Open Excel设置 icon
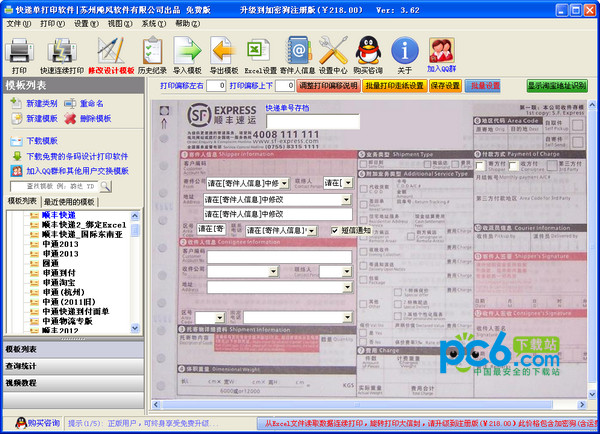 [259, 51]
